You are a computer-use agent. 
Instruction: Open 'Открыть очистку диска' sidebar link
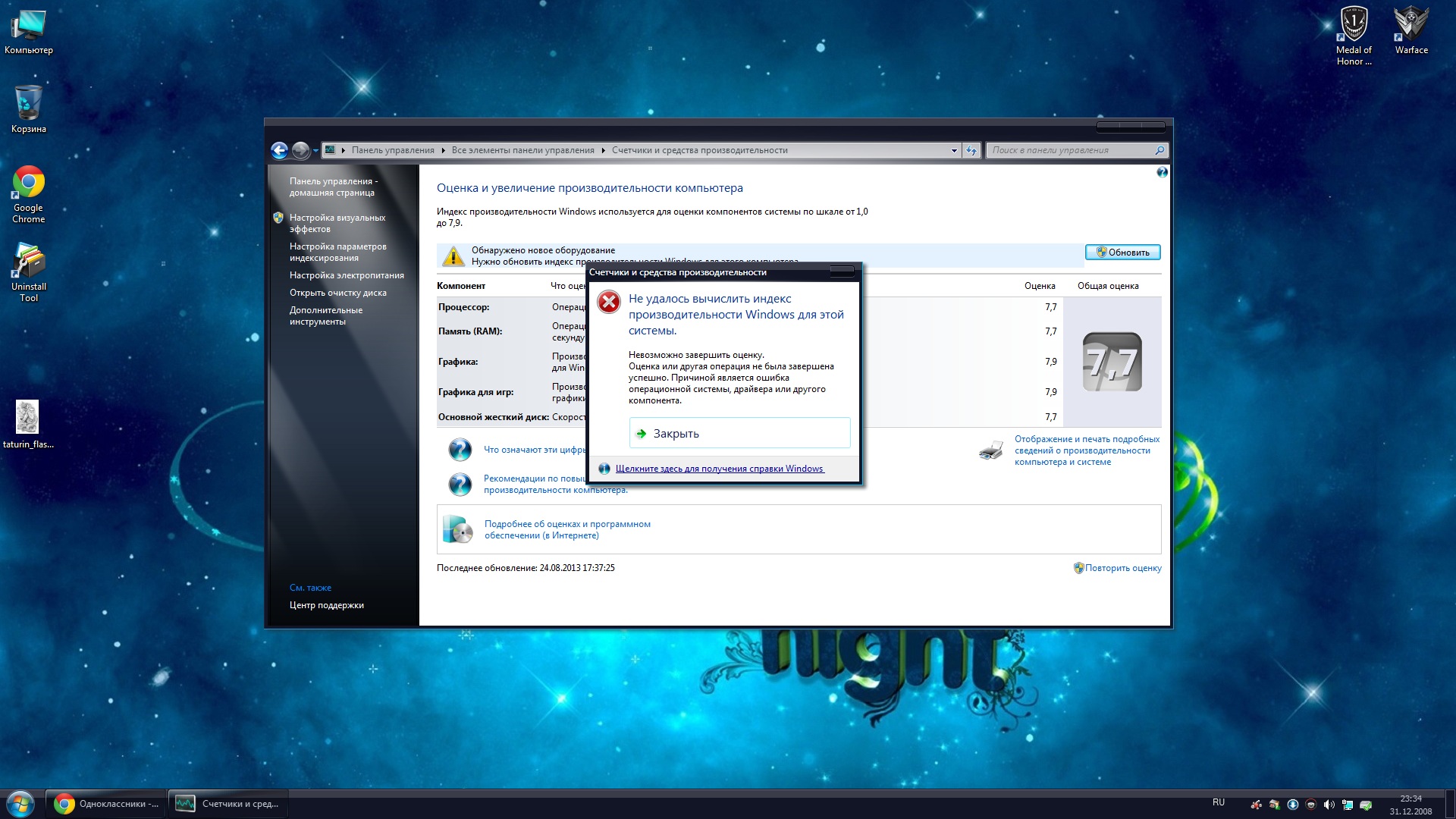[x=337, y=293]
